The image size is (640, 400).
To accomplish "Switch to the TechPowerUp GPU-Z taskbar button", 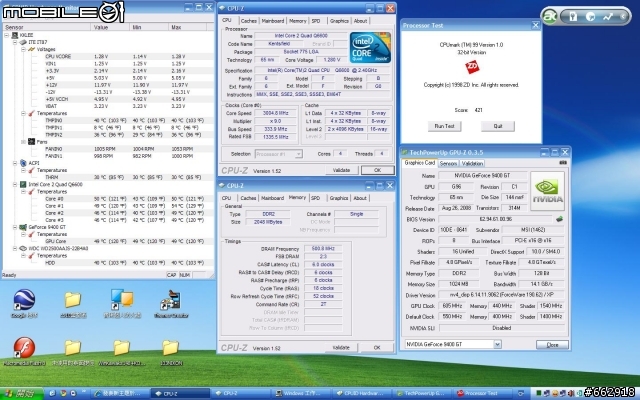I will click(x=423, y=393).
